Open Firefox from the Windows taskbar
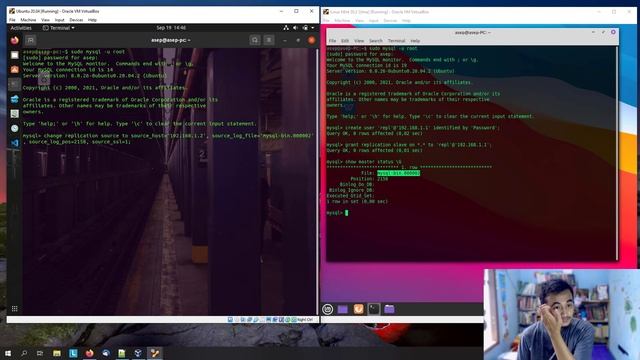The width and height of the screenshot is (640, 360). 89,353
